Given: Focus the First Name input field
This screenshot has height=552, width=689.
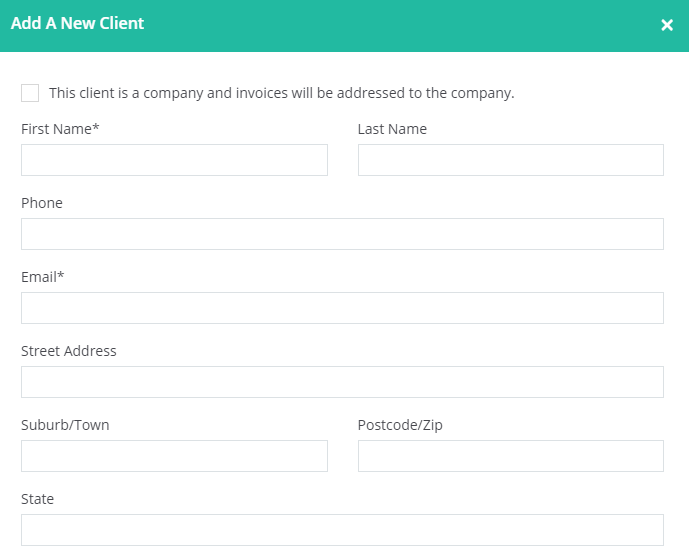Looking at the screenshot, I should coord(174,160).
